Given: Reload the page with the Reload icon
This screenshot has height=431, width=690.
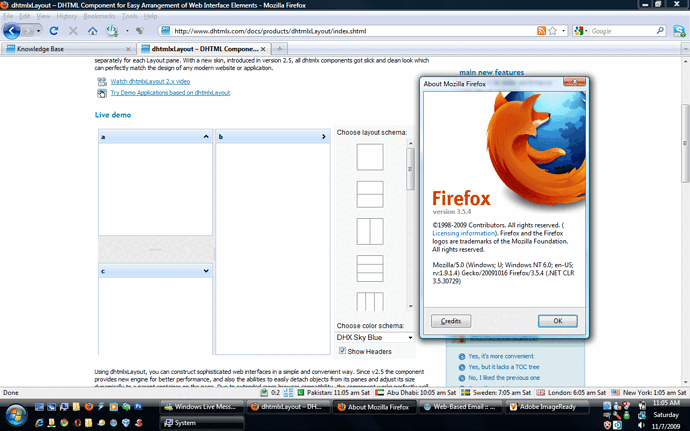Looking at the screenshot, I should (54, 31).
